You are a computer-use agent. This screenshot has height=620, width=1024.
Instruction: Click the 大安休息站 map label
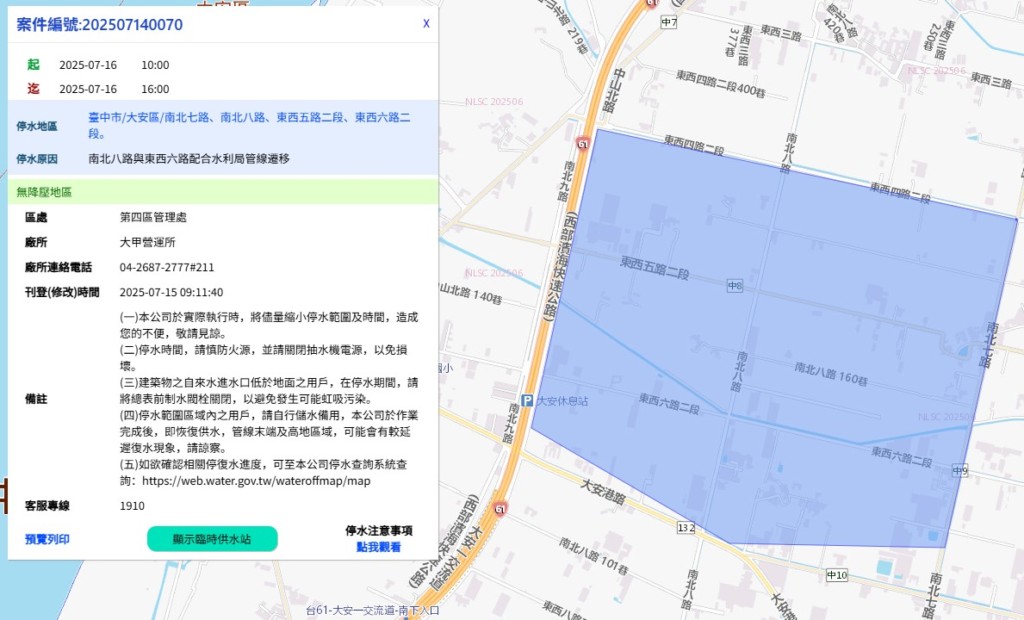point(563,401)
